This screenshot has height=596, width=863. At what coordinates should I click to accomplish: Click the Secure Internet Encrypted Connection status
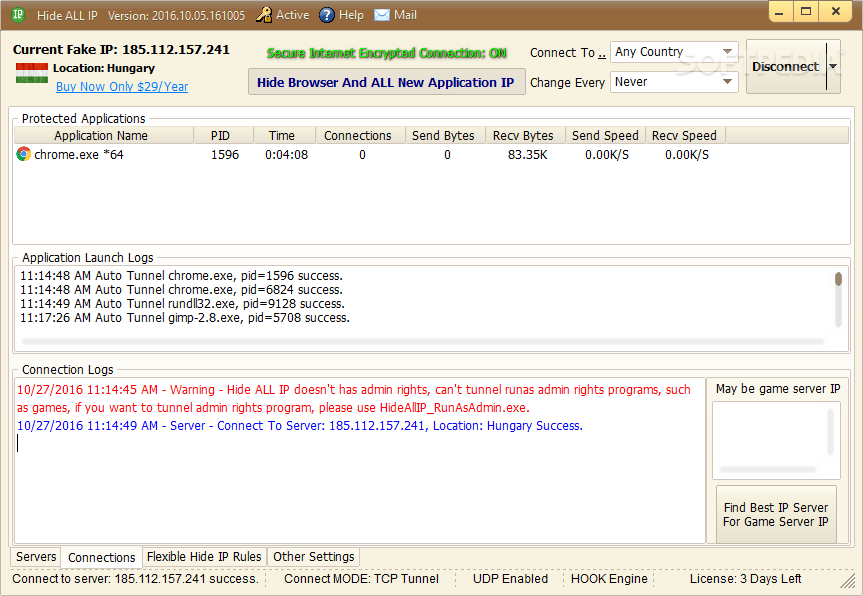coord(386,53)
